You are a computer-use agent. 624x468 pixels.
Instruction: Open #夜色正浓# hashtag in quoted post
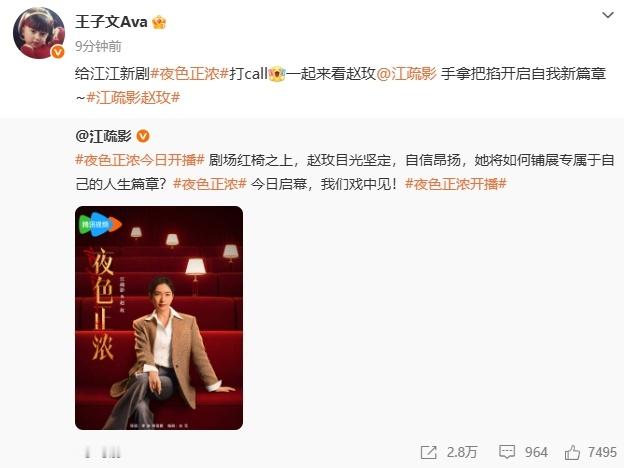pyautogui.click(x=210, y=184)
